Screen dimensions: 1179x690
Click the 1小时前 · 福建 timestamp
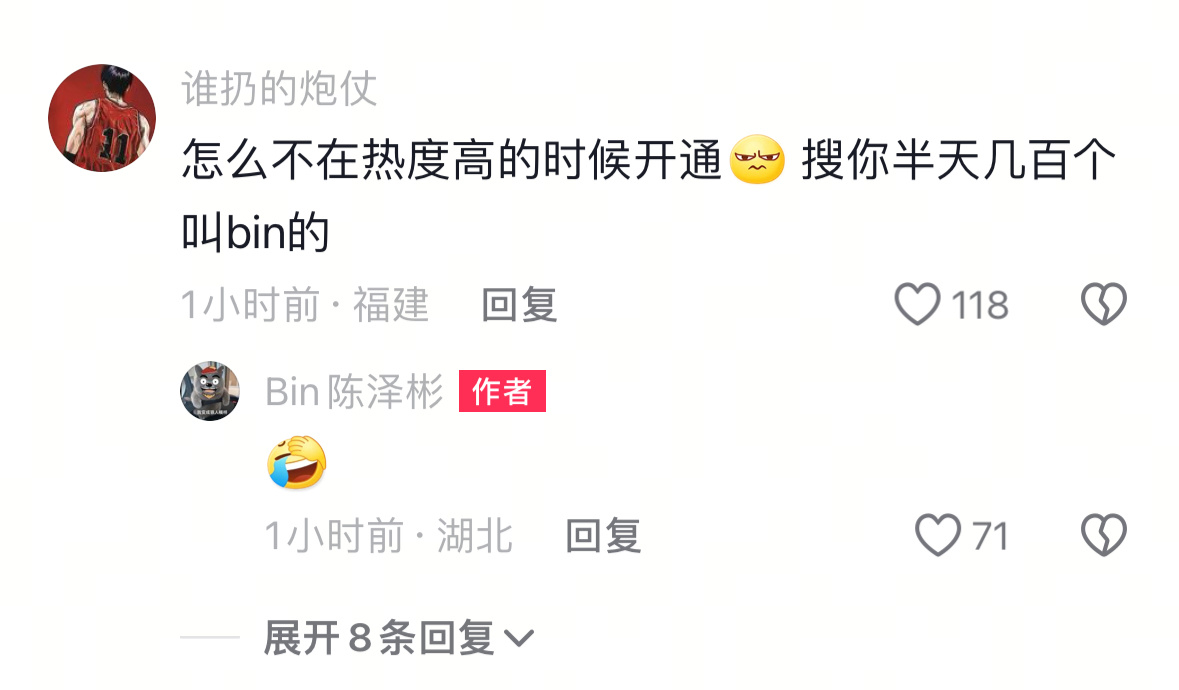[x=305, y=305]
